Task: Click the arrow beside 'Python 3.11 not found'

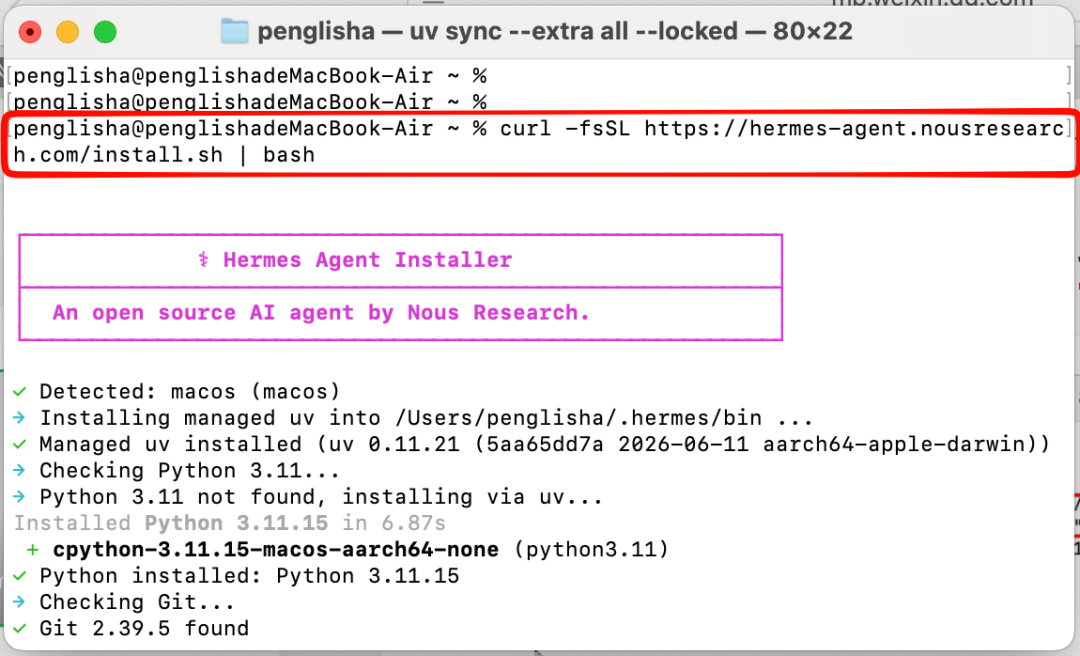Action: (19, 497)
